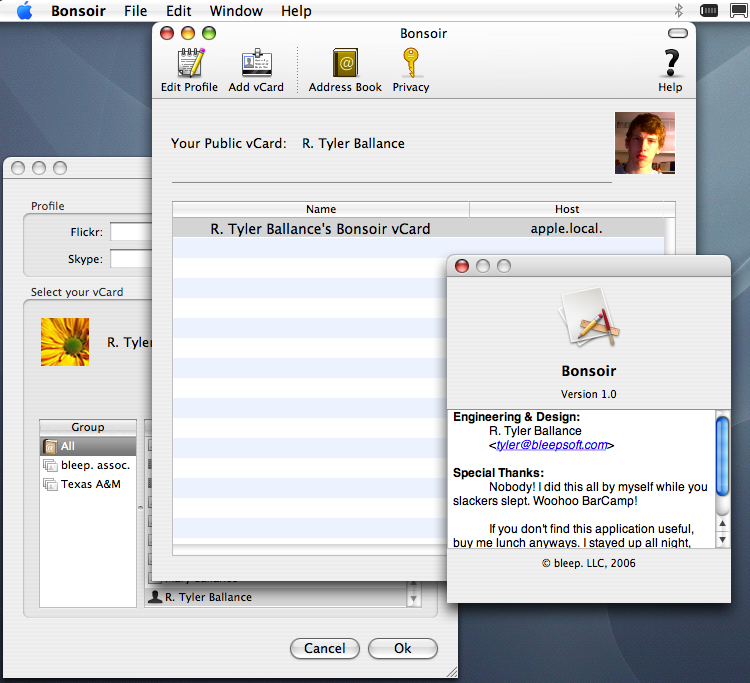
Task: Select the All group icon row
Action: click(88, 446)
